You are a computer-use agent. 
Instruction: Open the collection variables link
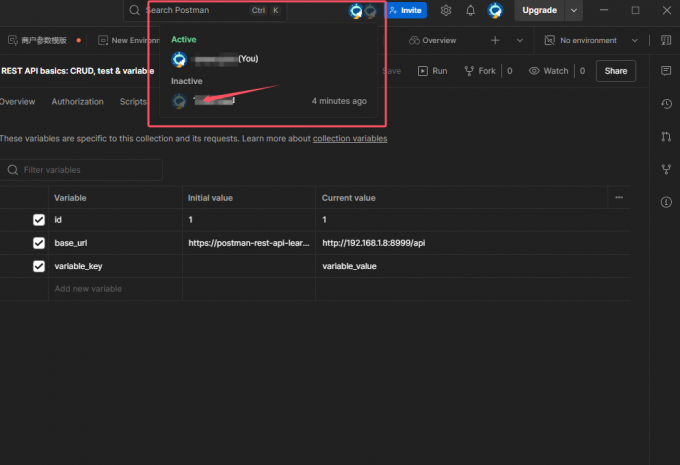point(350,138)
